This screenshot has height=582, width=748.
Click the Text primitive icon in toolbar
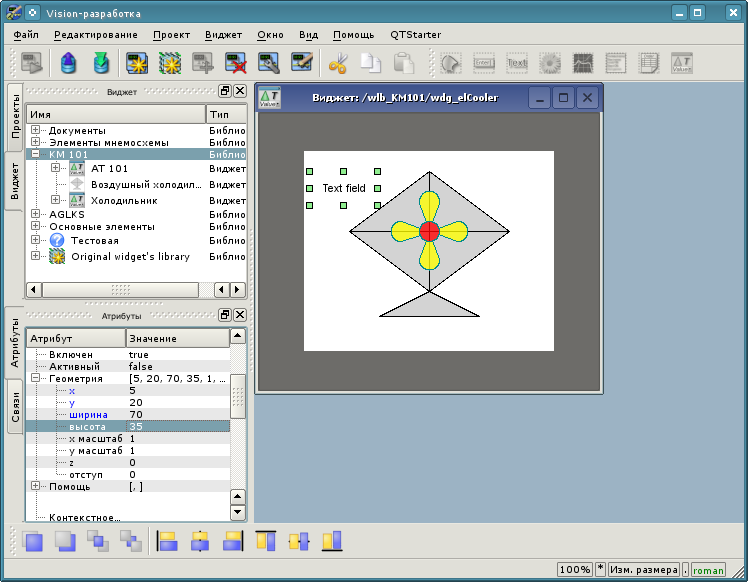(517, 63)
